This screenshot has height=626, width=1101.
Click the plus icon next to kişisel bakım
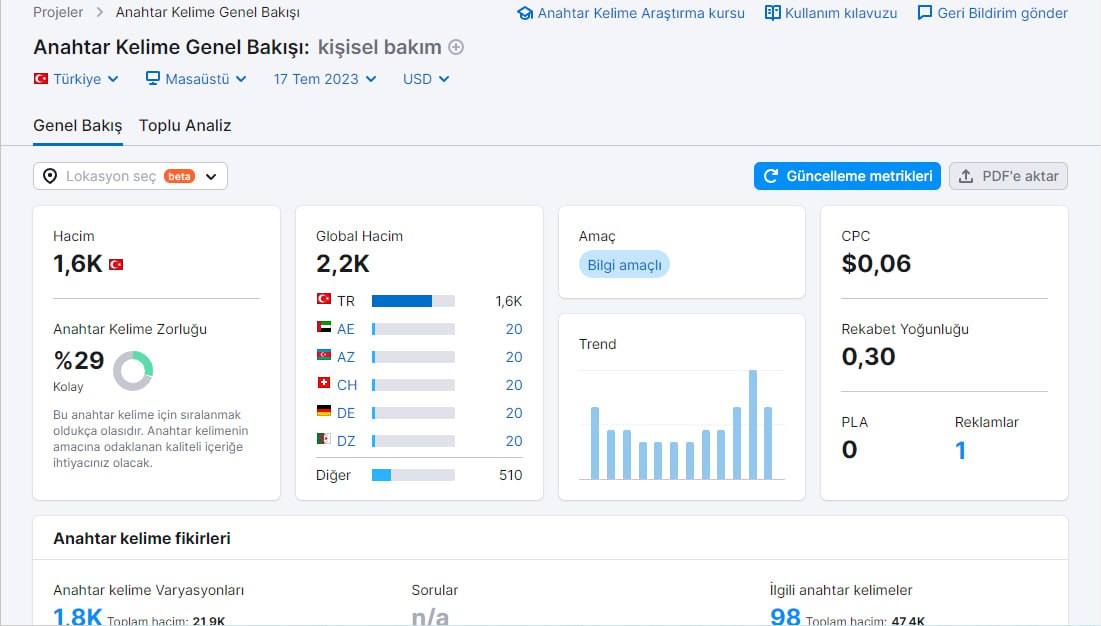click(x=456, y=47)
